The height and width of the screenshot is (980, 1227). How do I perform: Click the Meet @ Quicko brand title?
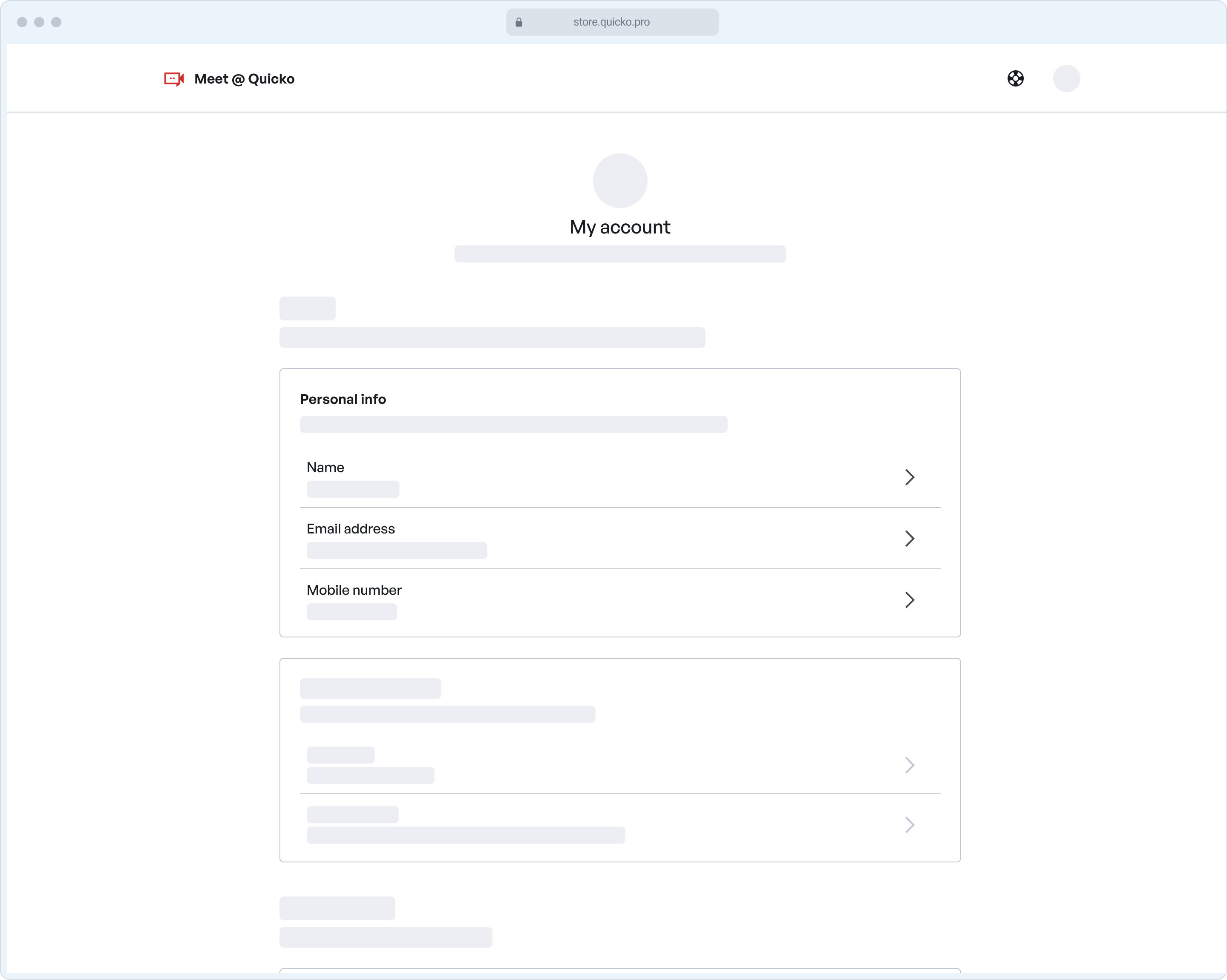244,78
